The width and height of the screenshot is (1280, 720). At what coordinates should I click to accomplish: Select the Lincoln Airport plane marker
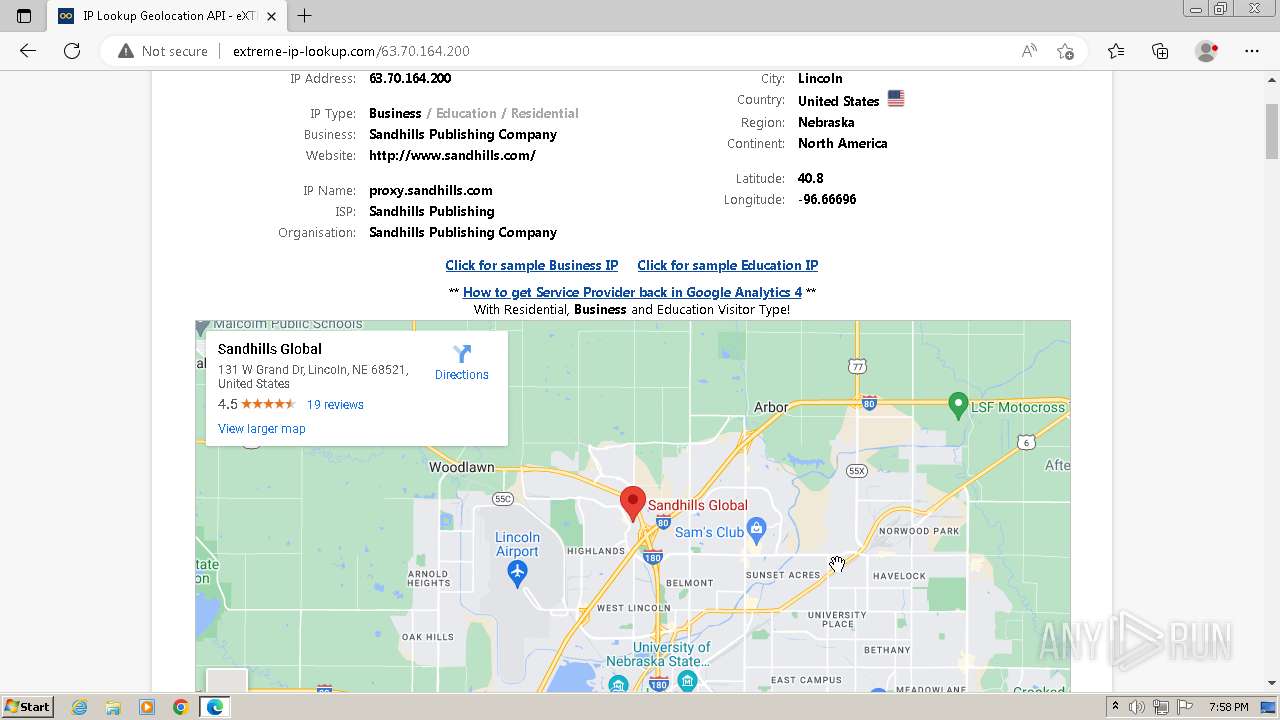[517, 573]
